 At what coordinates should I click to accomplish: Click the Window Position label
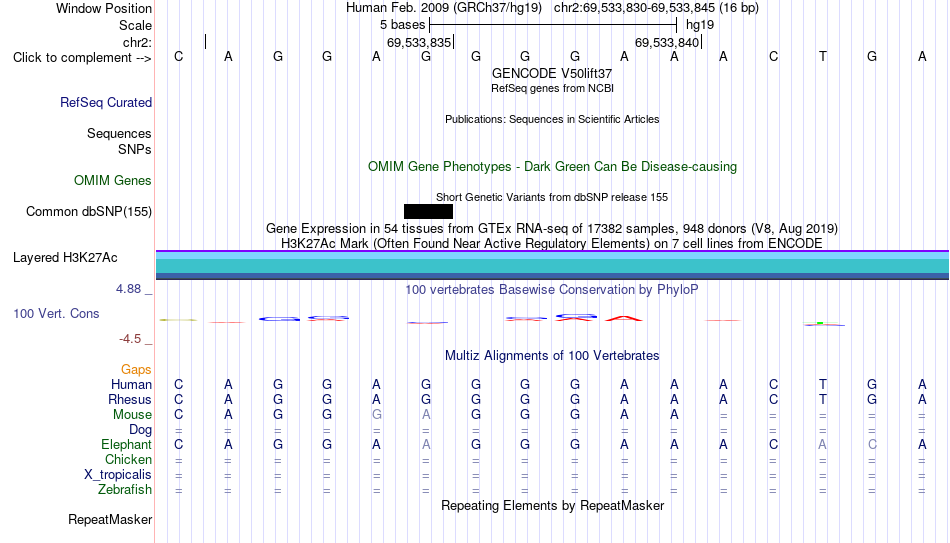tap(104, 8)
